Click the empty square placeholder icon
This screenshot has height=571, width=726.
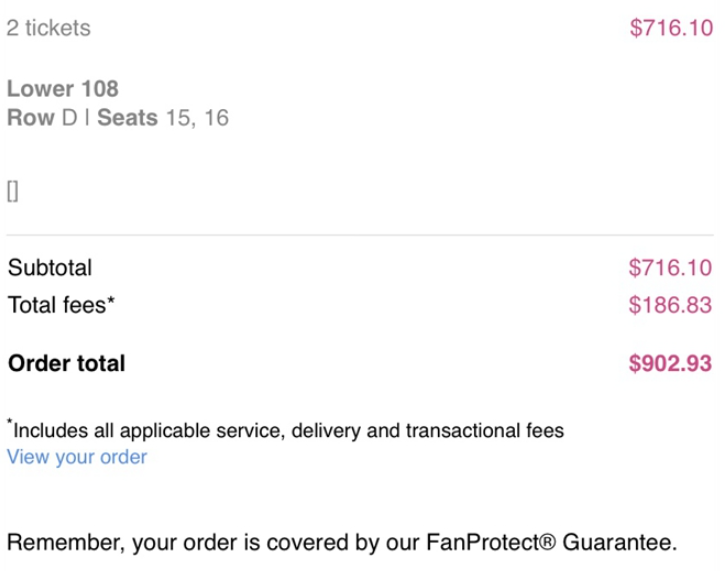coord(12,192)
